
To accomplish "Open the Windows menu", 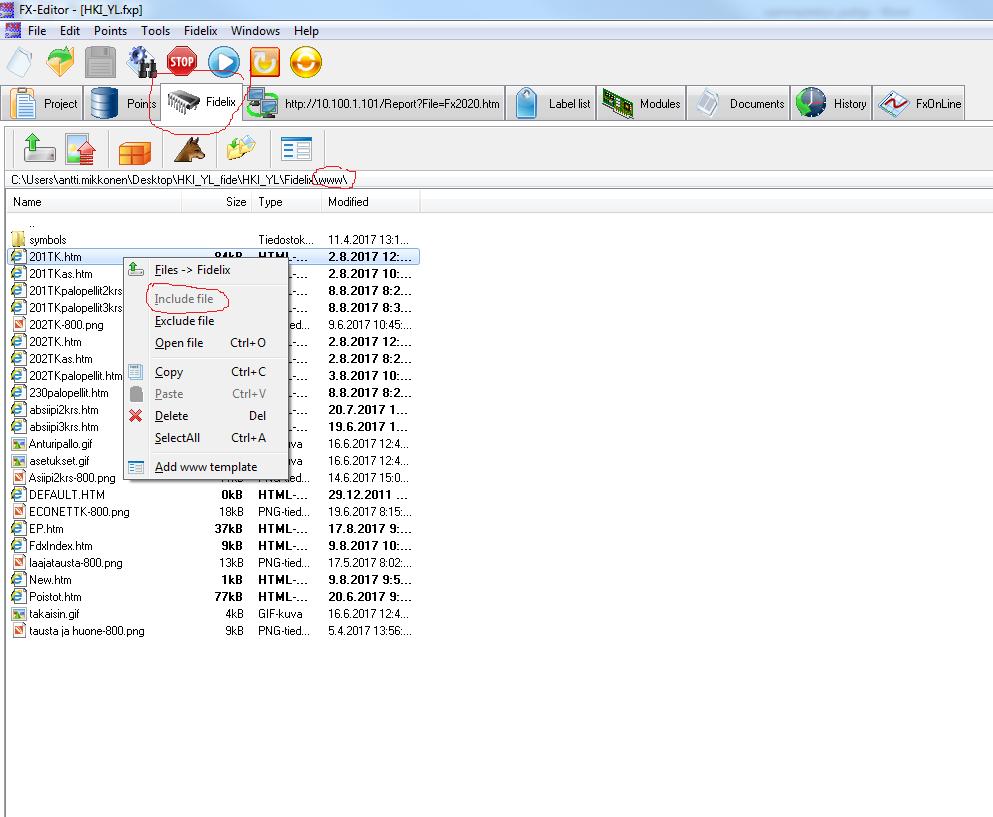I will click(x=255, y=30).
